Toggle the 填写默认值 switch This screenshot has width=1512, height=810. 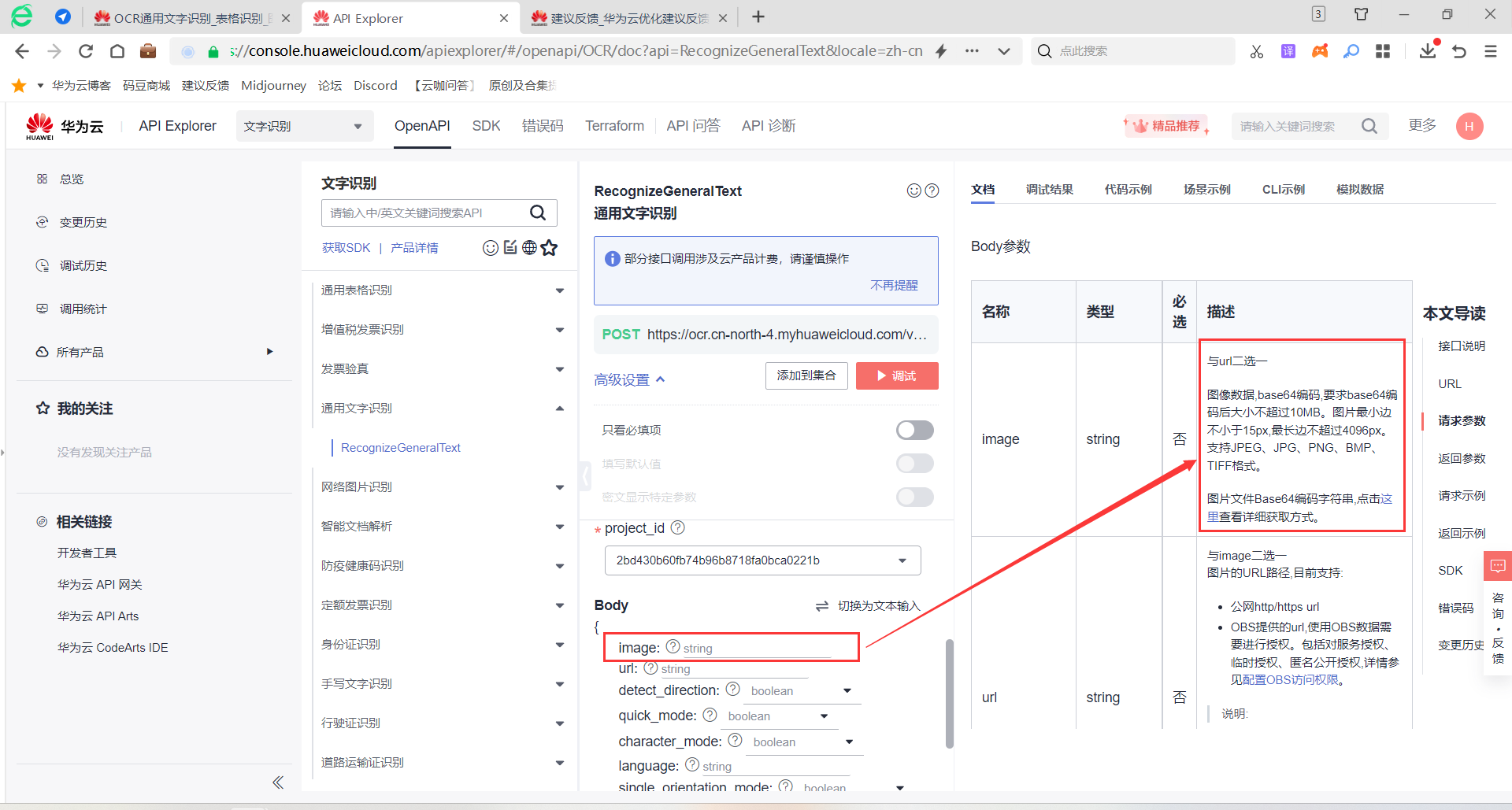pyautogui.click(x=915, y=464)
